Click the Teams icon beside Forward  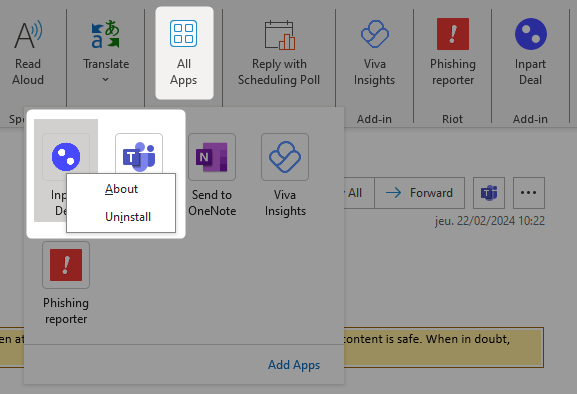click(489, 193)
